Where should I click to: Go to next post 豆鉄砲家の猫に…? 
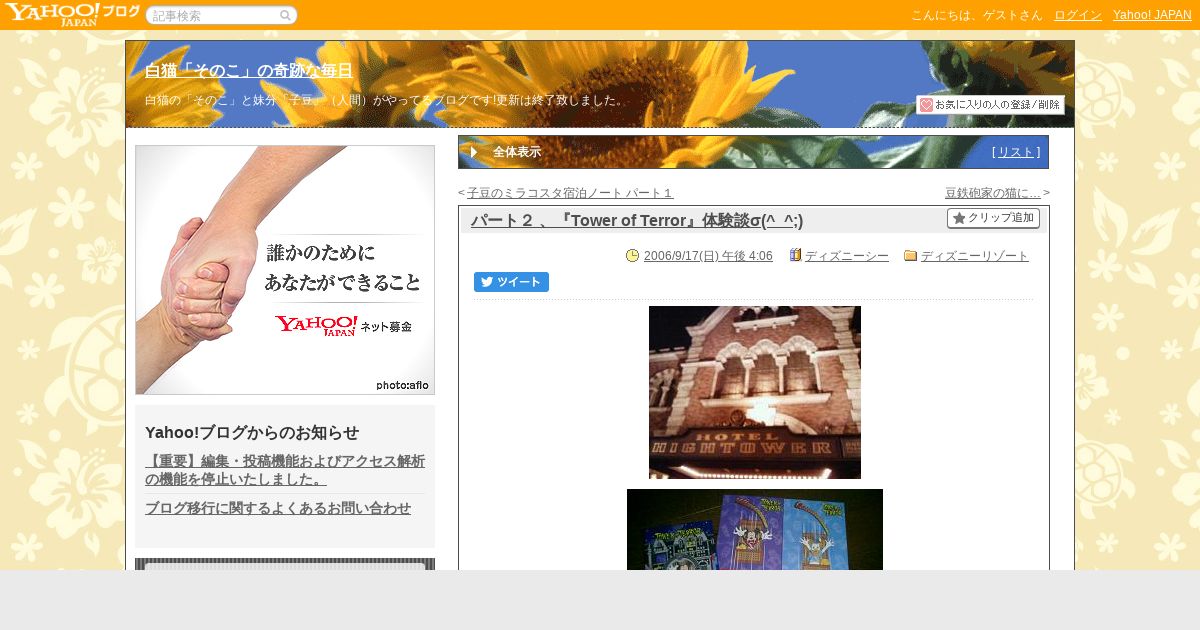[993, 193]
